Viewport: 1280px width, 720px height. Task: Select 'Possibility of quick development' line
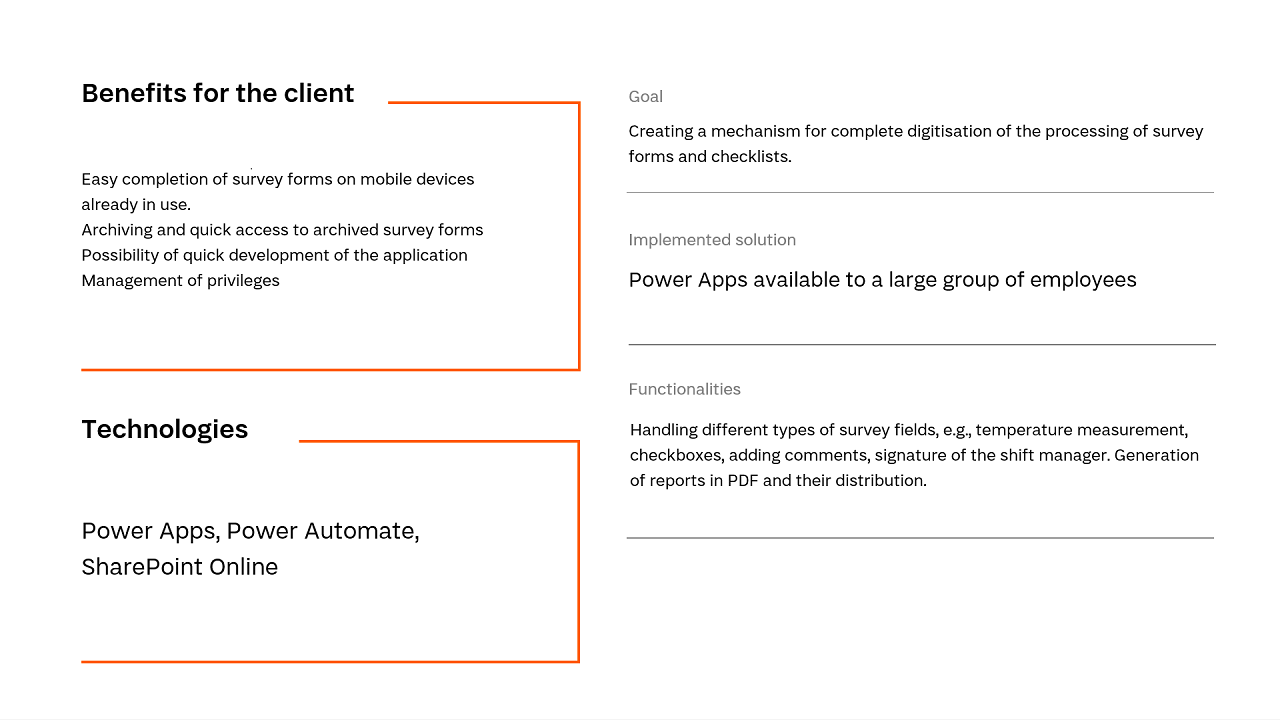pos(275,255)
